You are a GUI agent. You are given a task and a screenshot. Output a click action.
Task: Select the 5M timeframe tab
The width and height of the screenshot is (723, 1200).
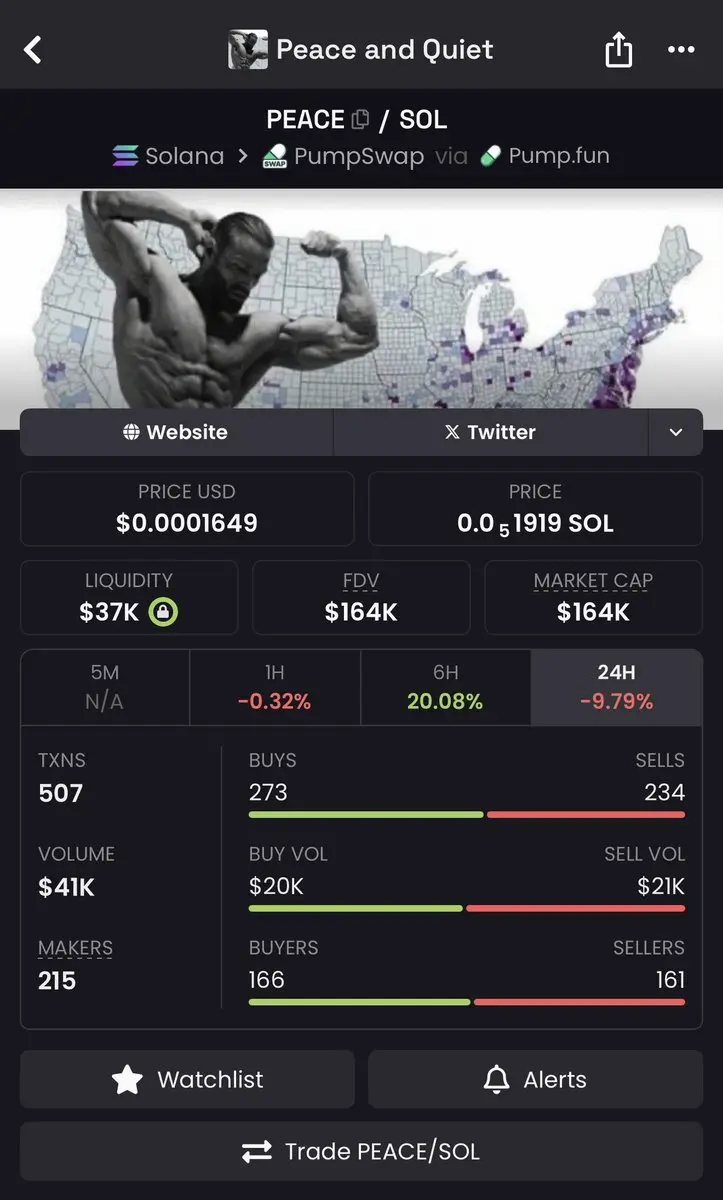coord(105,687)
